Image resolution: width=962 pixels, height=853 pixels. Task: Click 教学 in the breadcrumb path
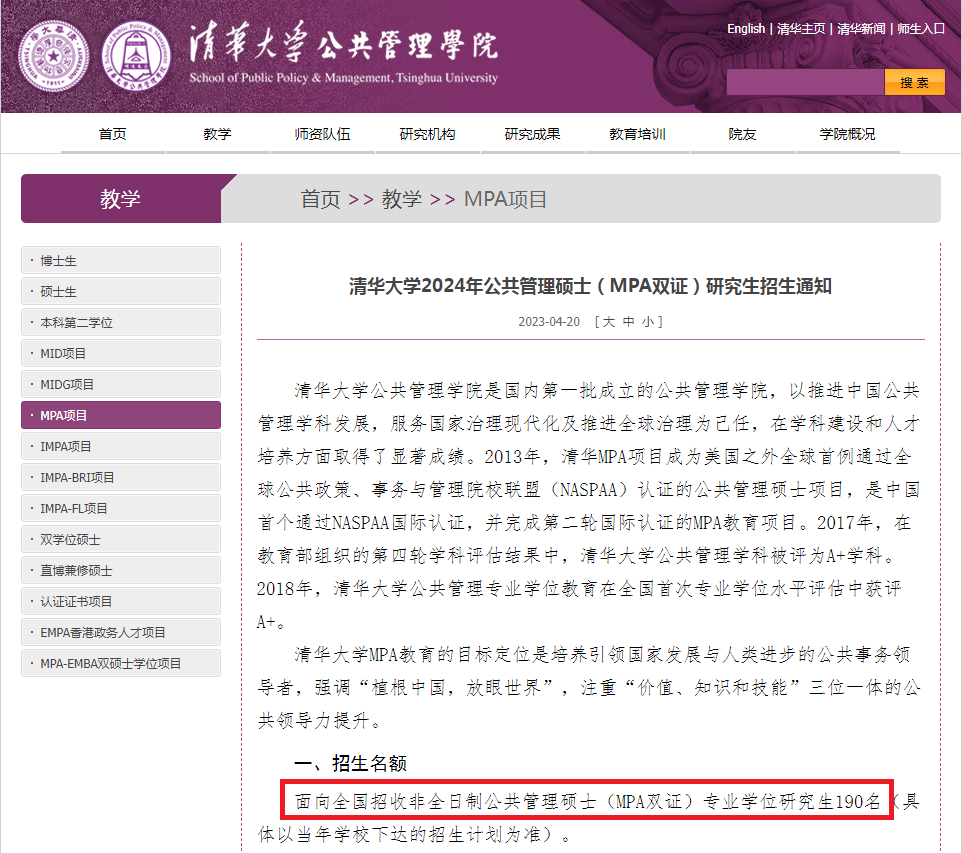(x=401, y=199)
